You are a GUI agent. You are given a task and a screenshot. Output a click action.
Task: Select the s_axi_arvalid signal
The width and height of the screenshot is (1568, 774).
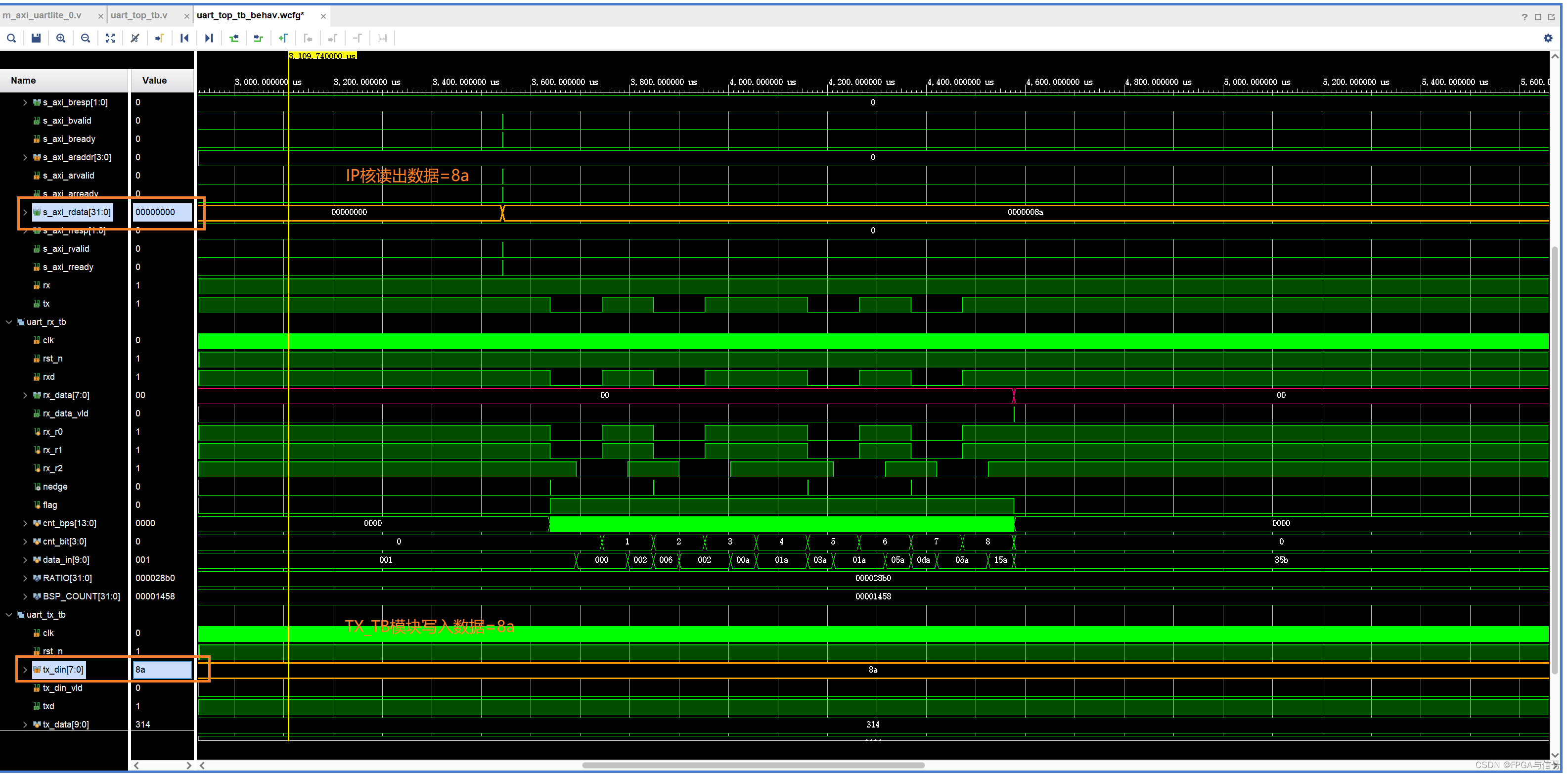point(68,176)
